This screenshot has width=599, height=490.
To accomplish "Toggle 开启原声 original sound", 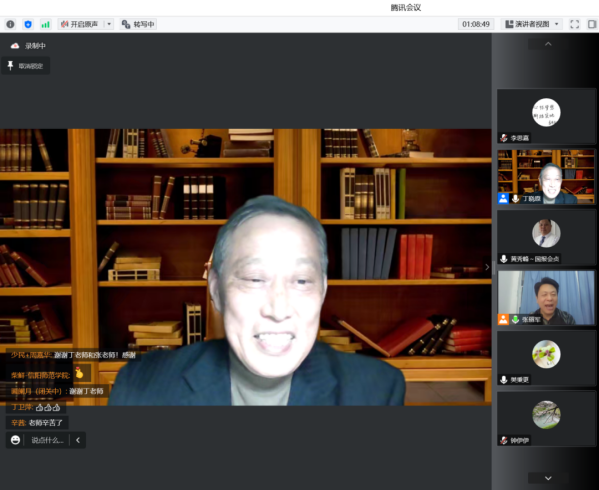I will [80, 24].
